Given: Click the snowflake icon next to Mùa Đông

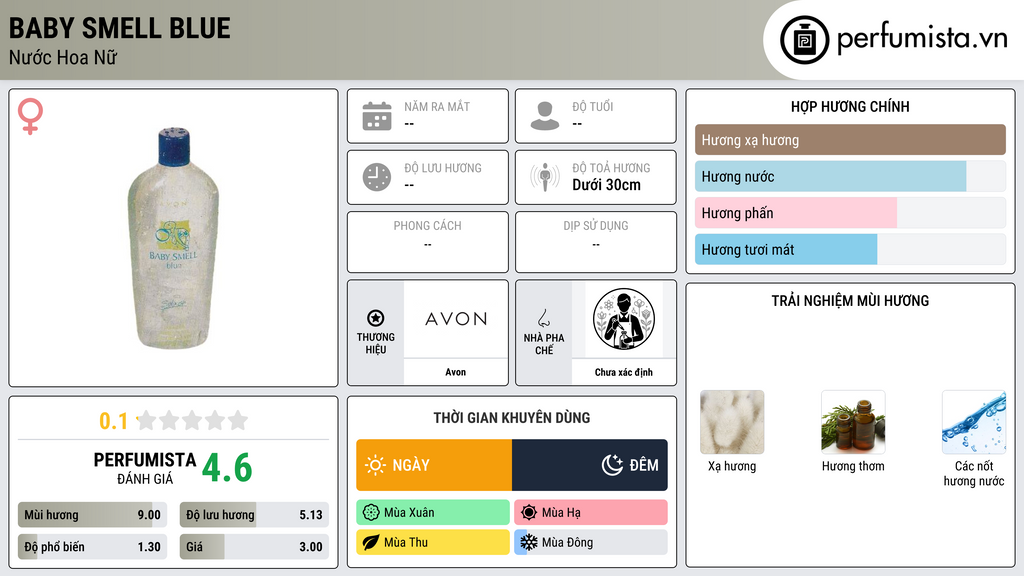Looking at the screenshot, I should click(529, 542).
